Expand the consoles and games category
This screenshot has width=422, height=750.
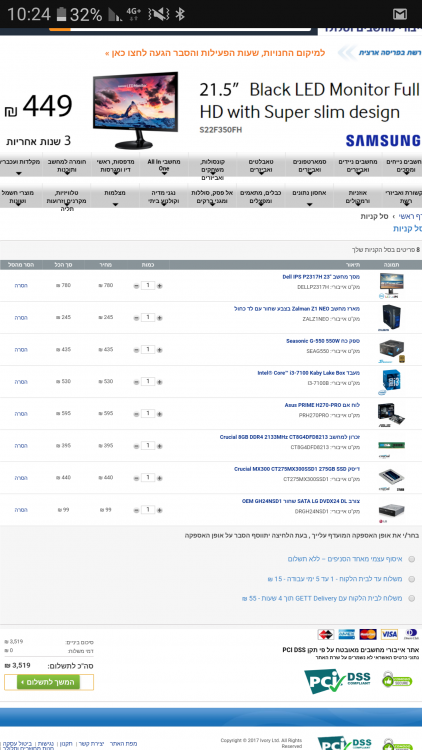212,167
